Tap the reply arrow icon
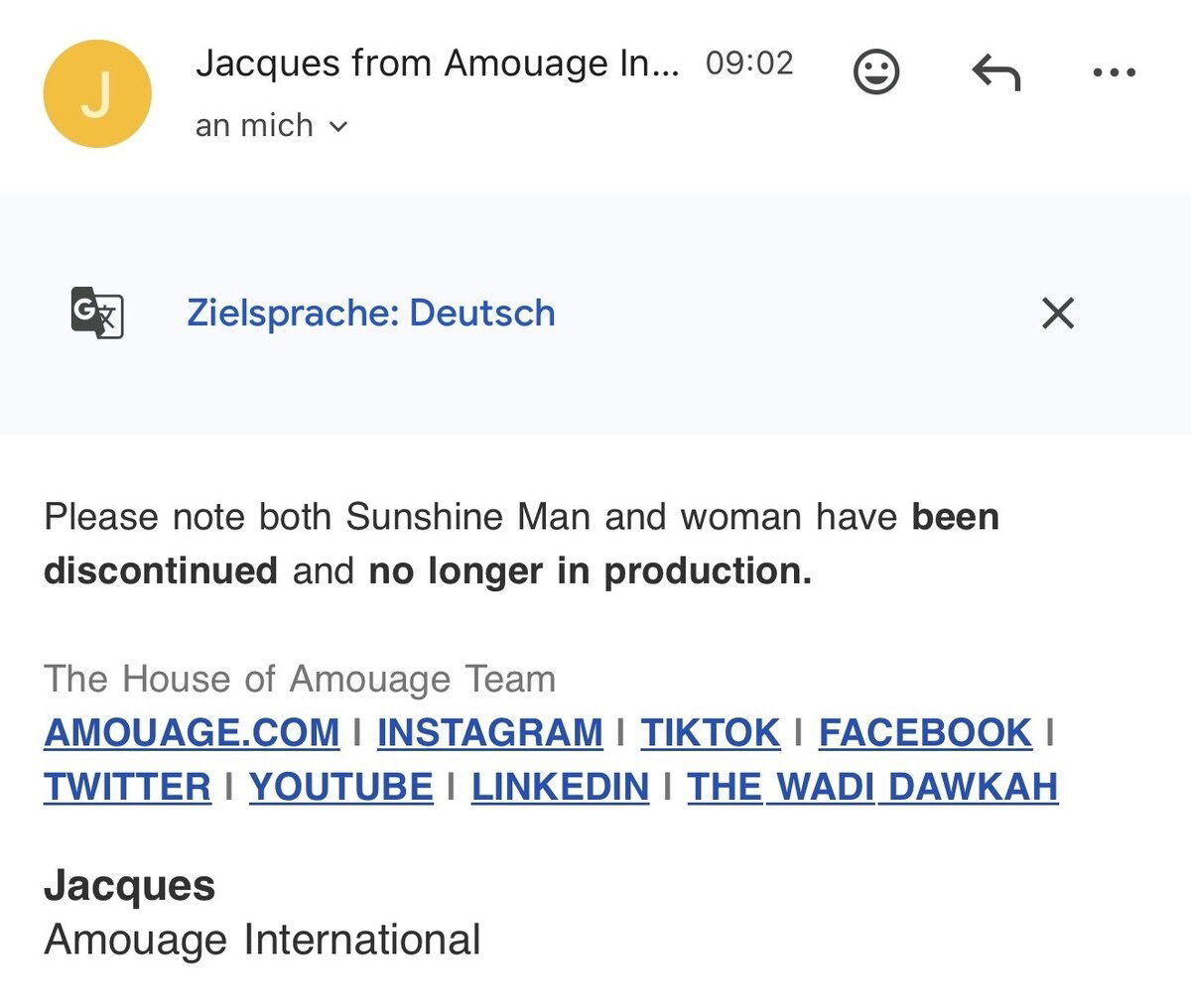1191x1008 pixels. 995,72
